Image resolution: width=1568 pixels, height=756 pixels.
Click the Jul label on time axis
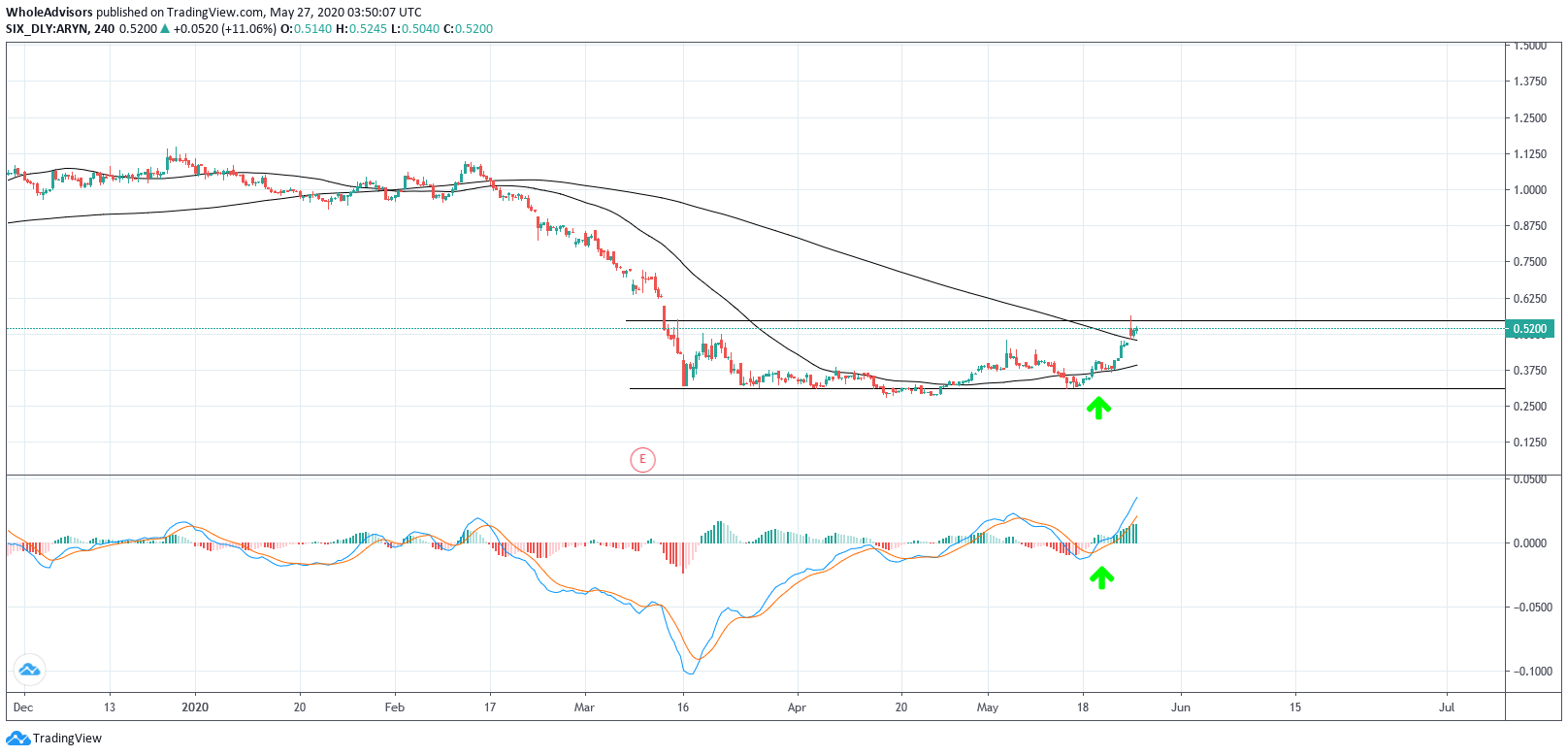[1447, 707]
